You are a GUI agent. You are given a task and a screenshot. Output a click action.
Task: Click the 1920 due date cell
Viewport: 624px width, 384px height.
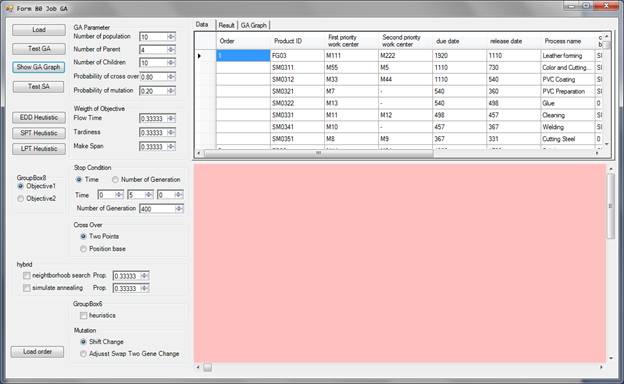[x=460, y=56]
